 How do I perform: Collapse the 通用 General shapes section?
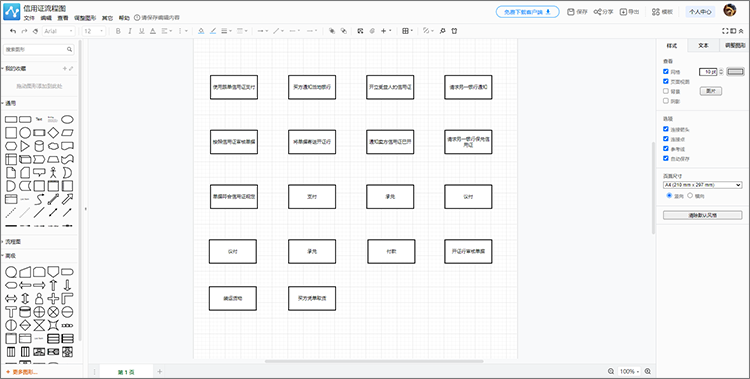10,103
